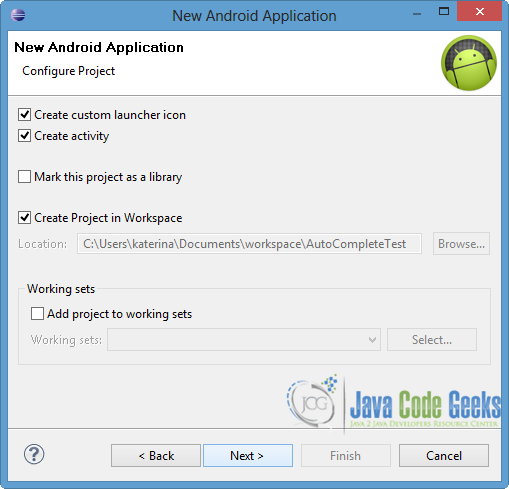
Task: Minimize the New Android Application window
Action: 417,14
